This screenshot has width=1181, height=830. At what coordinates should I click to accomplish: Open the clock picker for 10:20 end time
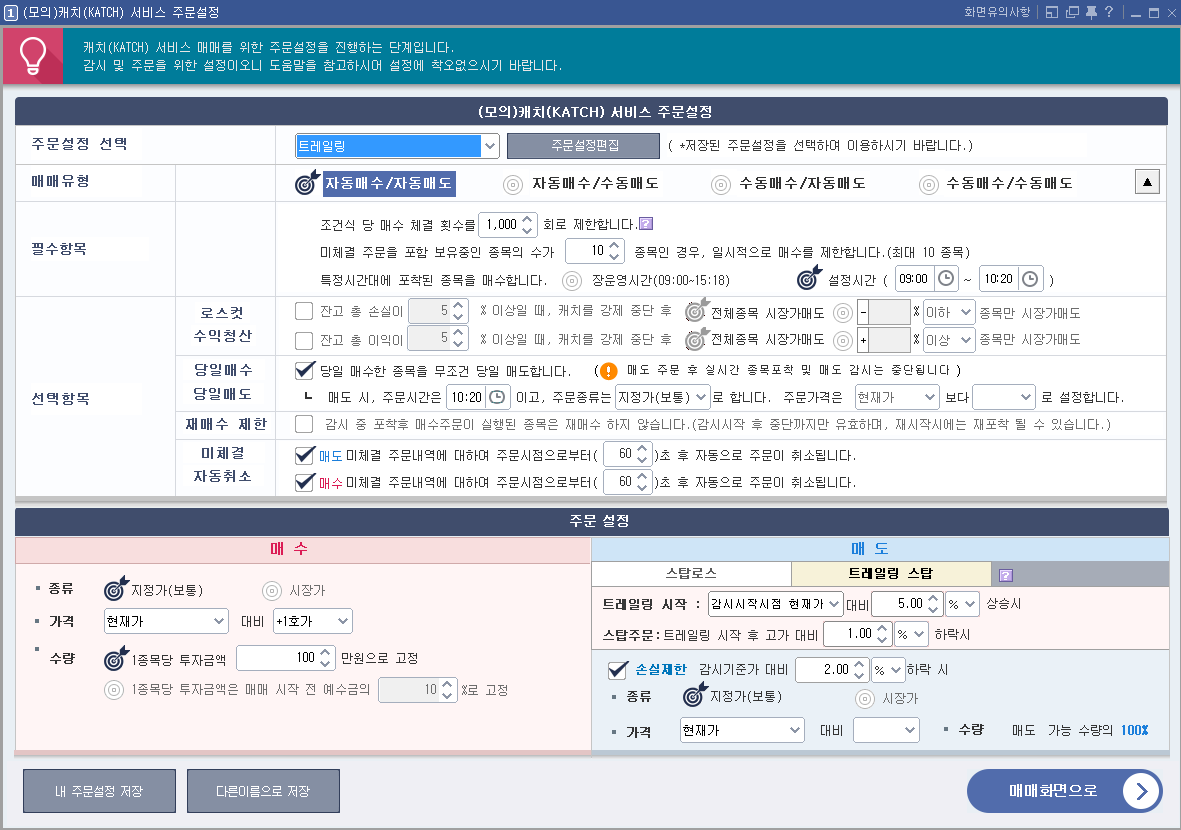[1030, 279]
